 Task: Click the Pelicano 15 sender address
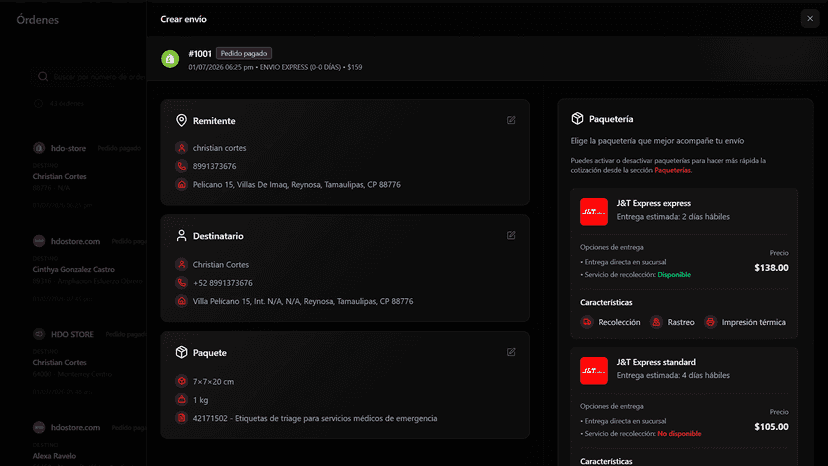pyautogui.click(x=296, y=184)
